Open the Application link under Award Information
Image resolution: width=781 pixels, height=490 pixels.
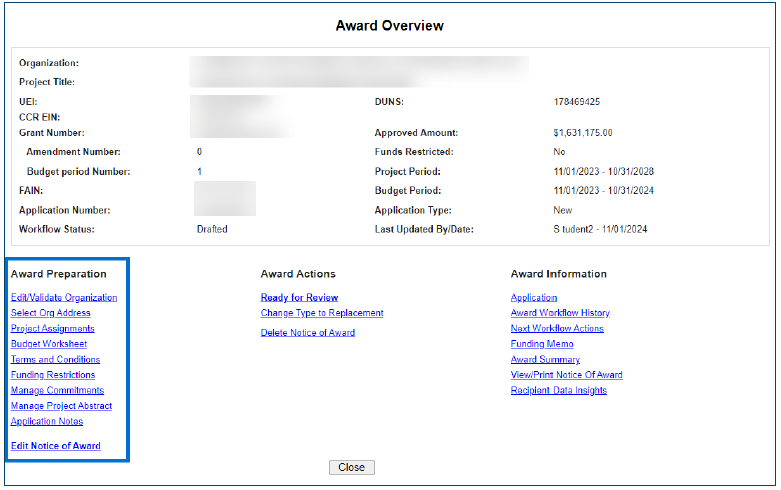pyautogui.click(x=533, y=297)
